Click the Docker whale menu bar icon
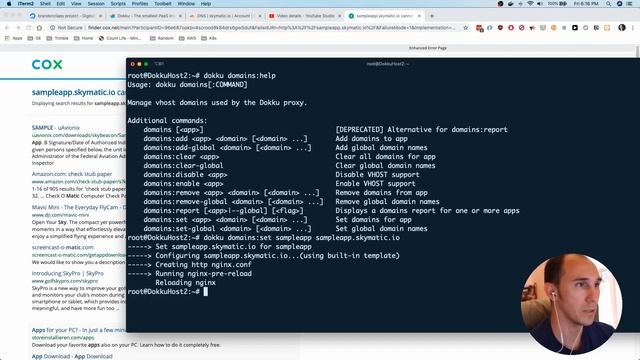Image resolution: width=640 pixels, height=360 pixels. (x=511, y=4)
